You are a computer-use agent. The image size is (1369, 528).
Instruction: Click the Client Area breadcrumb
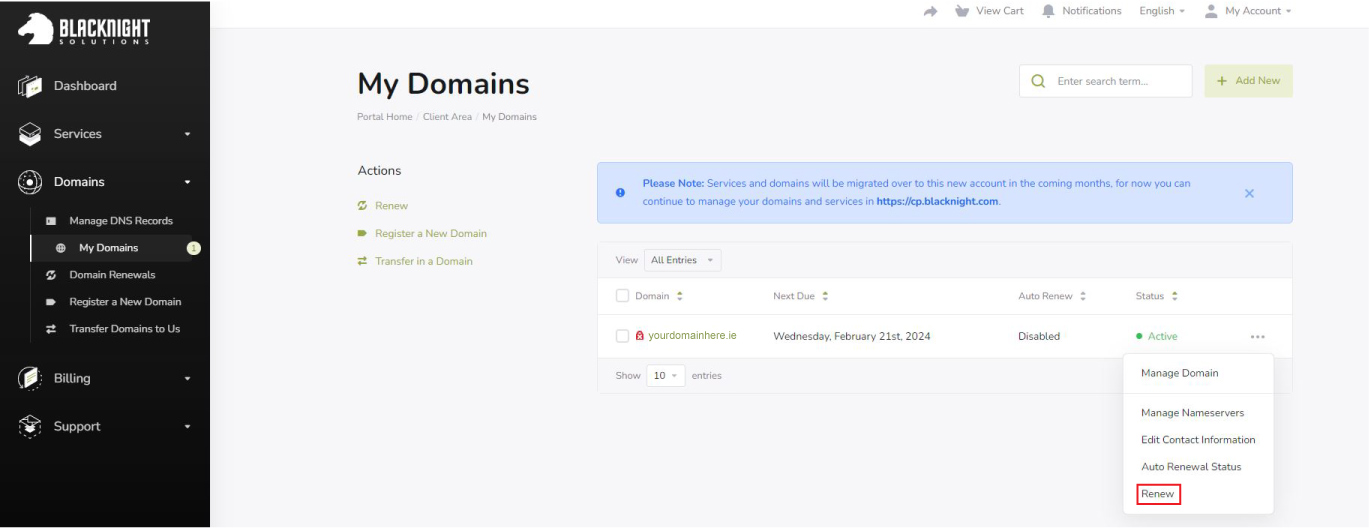(x=447, y=117)
